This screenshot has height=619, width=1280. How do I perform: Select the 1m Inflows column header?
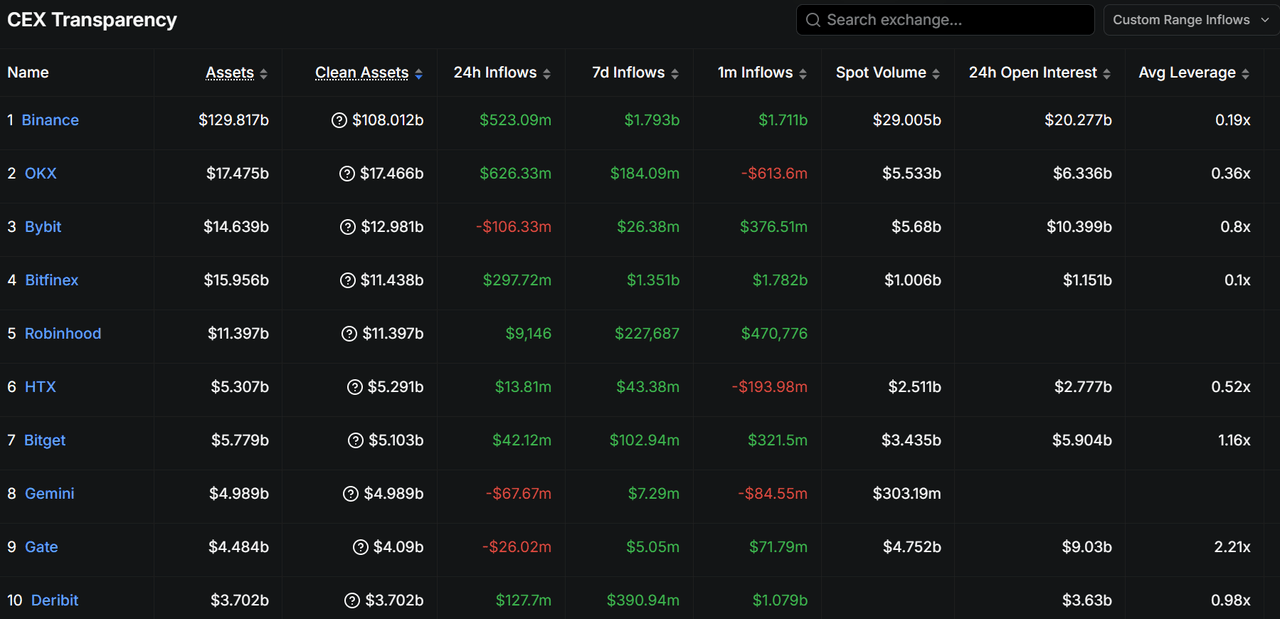756,72
